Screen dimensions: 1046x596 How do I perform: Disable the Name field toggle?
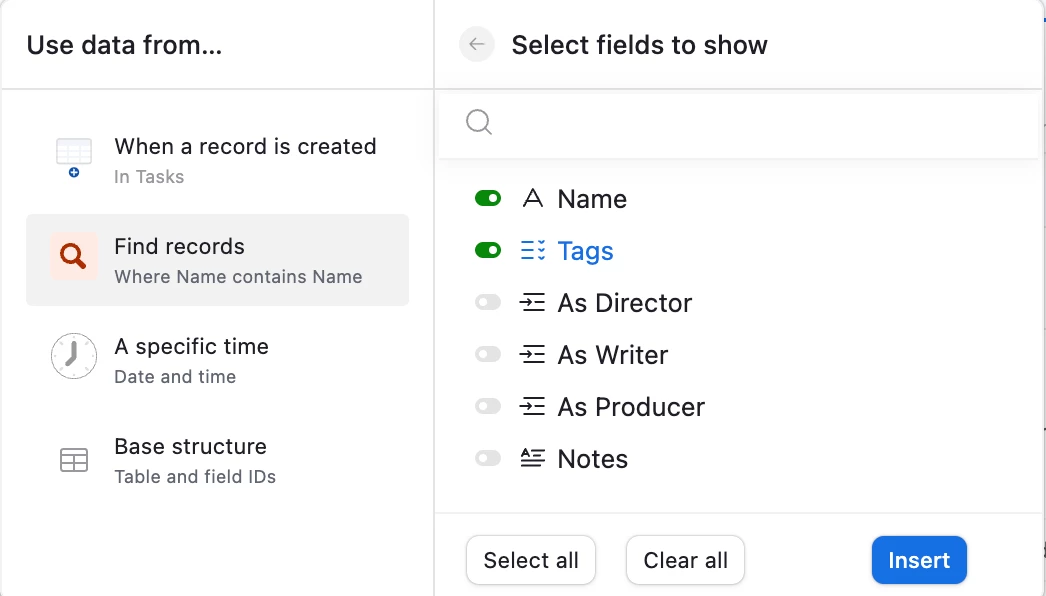click(488, 199)
